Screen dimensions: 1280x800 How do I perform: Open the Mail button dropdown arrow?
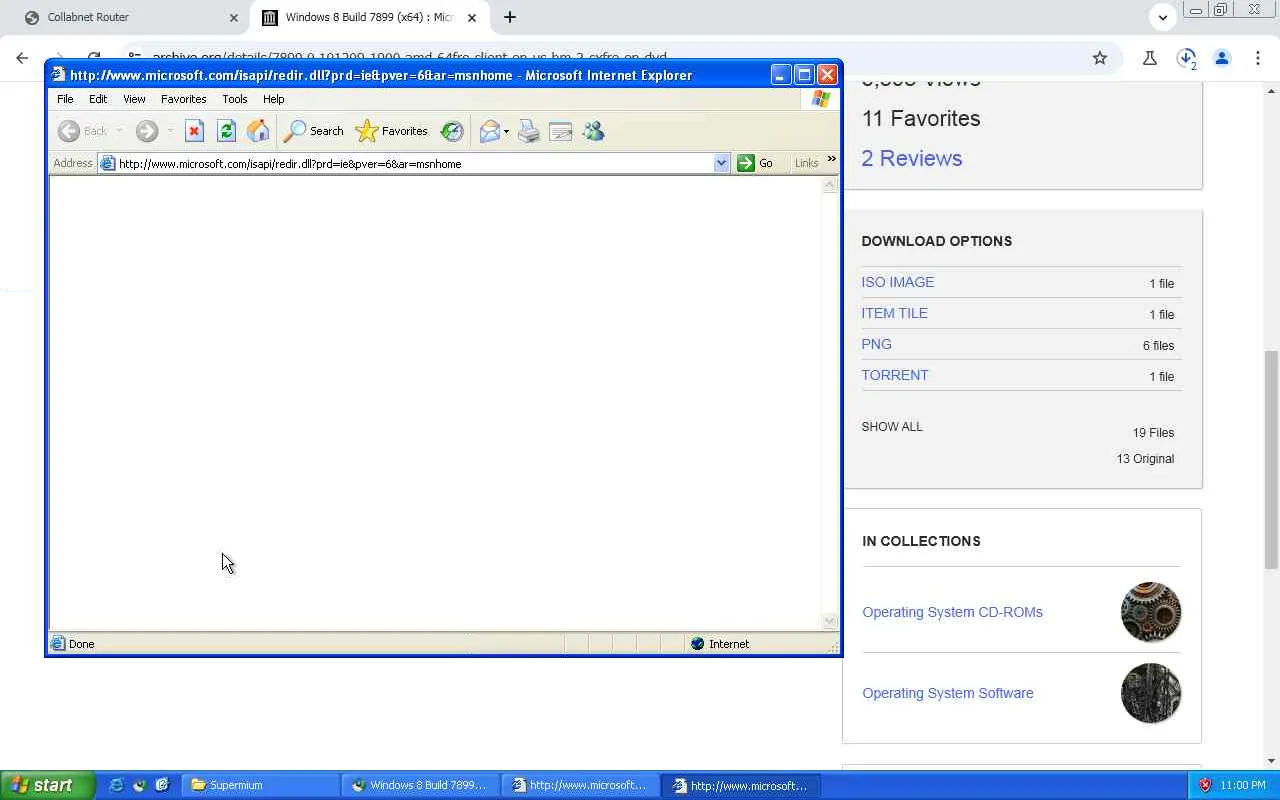click(x=506, y=131)
